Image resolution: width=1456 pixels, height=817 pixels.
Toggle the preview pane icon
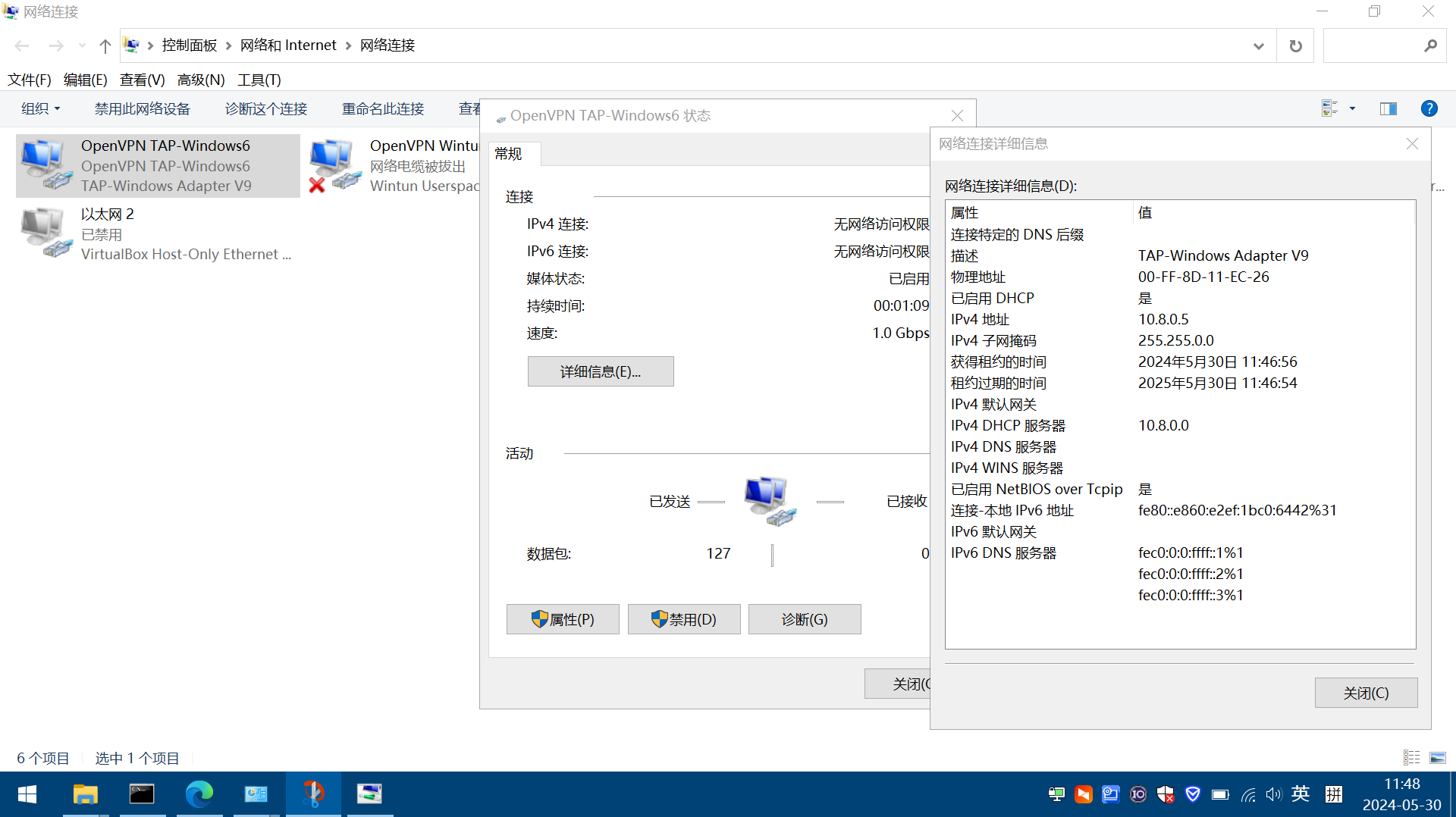(x=1388, y=108)
